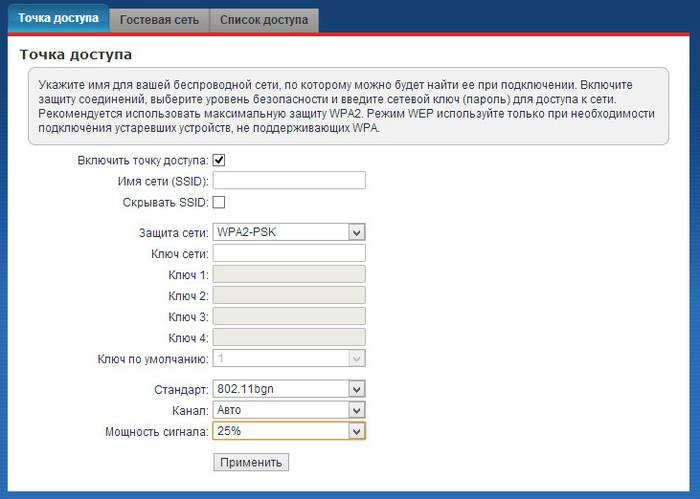Click the Ключ 1 field
Image resolution: width=700 pixels, height=499 pixels.
point(289,275)
